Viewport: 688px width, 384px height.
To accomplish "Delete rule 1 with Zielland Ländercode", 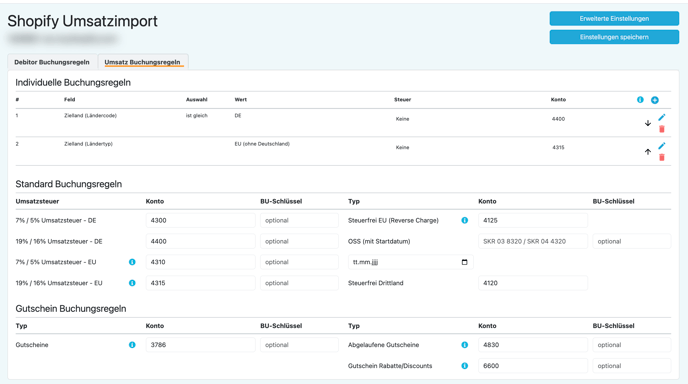I will tap(662, 129).
